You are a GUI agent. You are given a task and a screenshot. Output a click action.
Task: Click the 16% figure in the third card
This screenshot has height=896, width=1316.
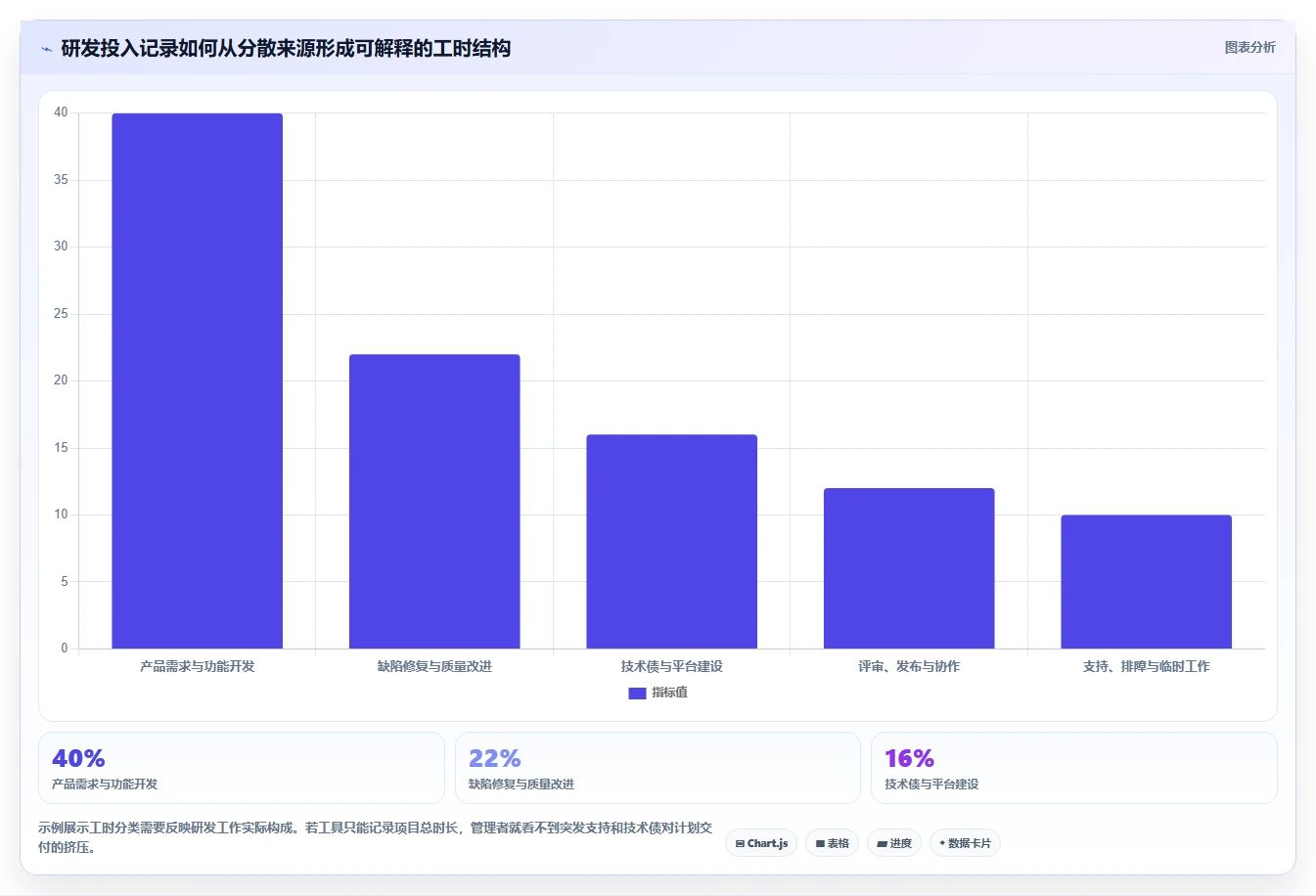pyautogui.click(x=910, y=758)
